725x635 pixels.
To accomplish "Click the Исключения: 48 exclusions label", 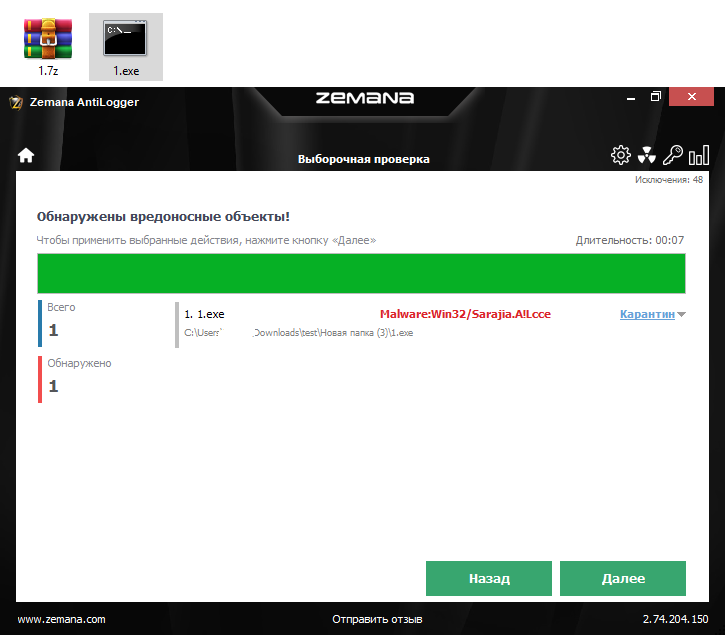I will 669,179.
